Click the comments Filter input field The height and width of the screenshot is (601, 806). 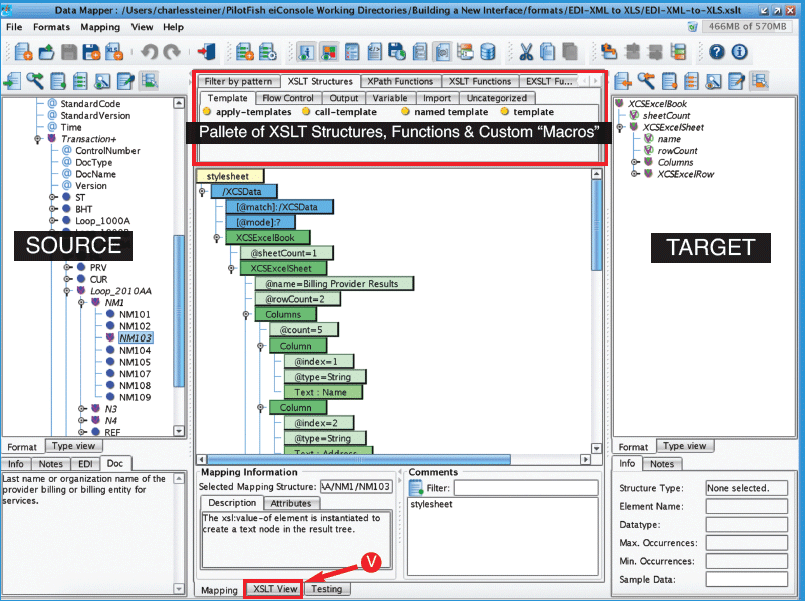[526, 488]
